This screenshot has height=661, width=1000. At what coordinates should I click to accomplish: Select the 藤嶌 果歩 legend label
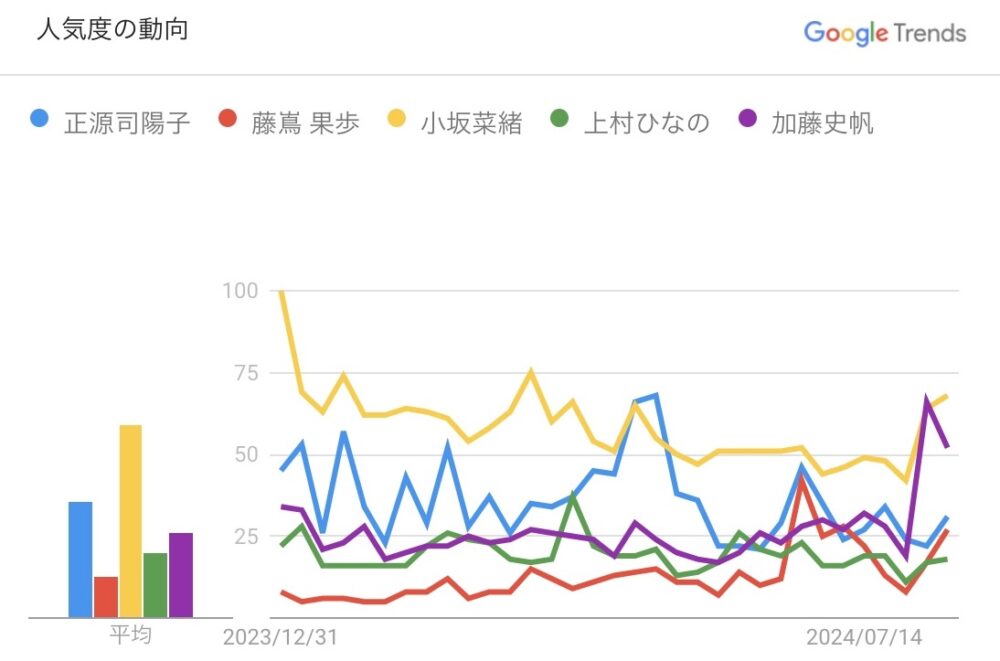tap(305, 123)
